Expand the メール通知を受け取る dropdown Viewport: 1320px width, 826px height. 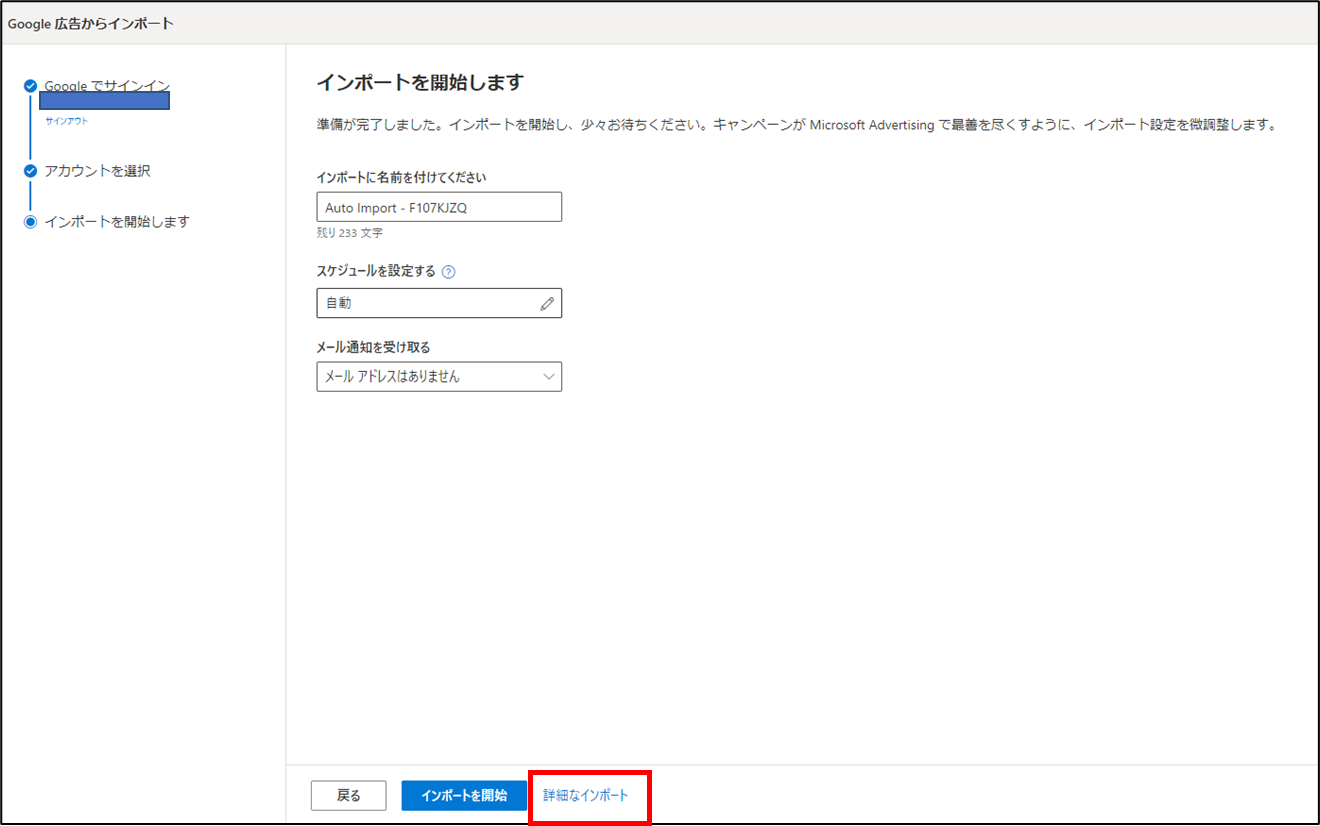point(439,376)
